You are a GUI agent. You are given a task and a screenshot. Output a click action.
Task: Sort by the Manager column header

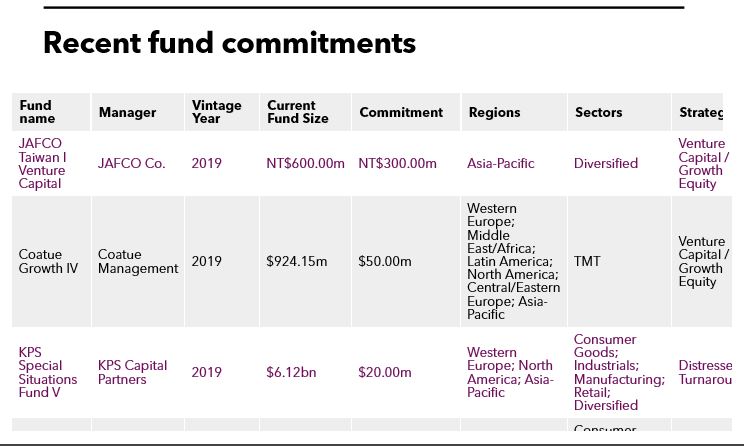[127, 113]
